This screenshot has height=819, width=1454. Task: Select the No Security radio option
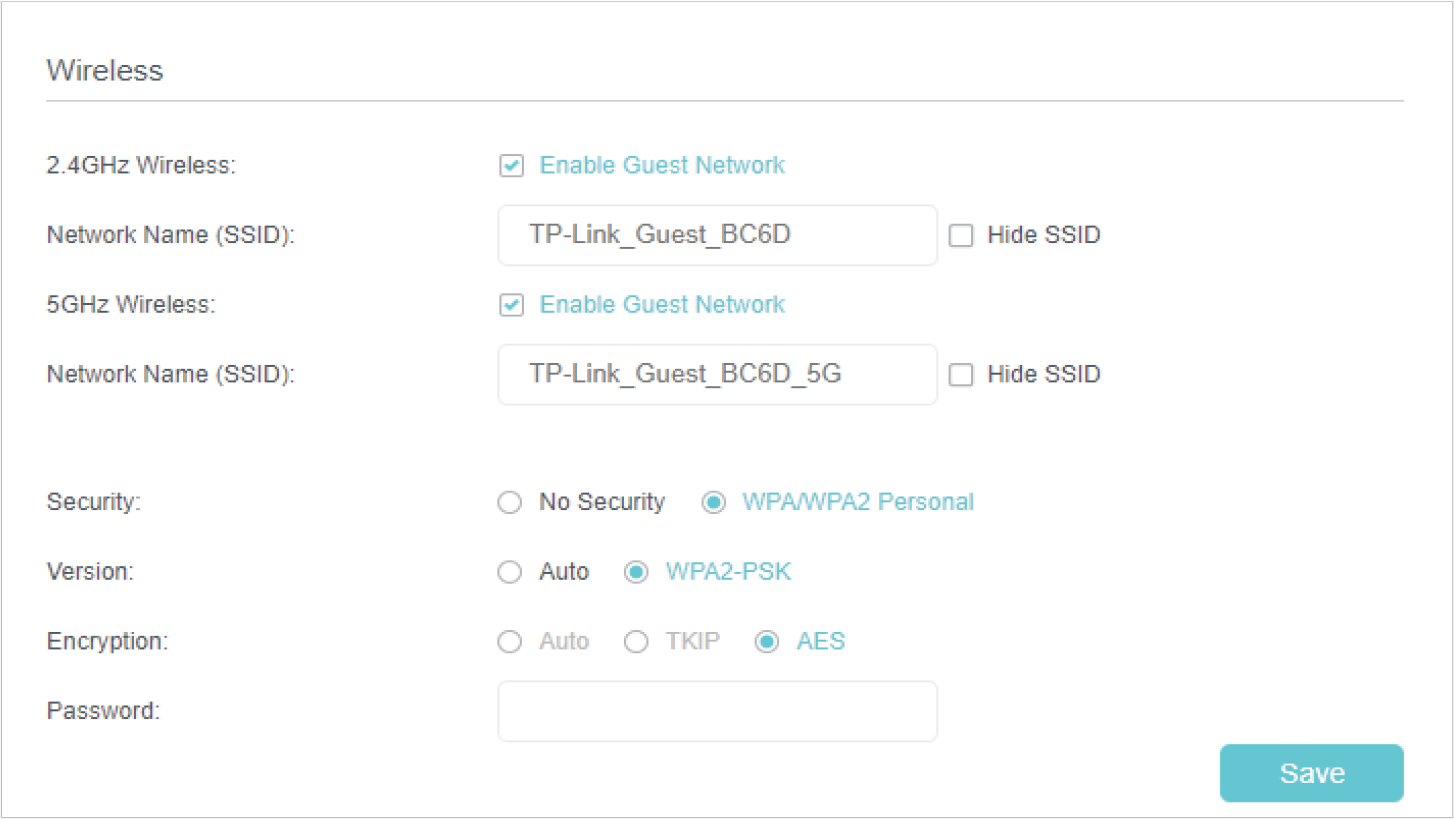(510, 502)
